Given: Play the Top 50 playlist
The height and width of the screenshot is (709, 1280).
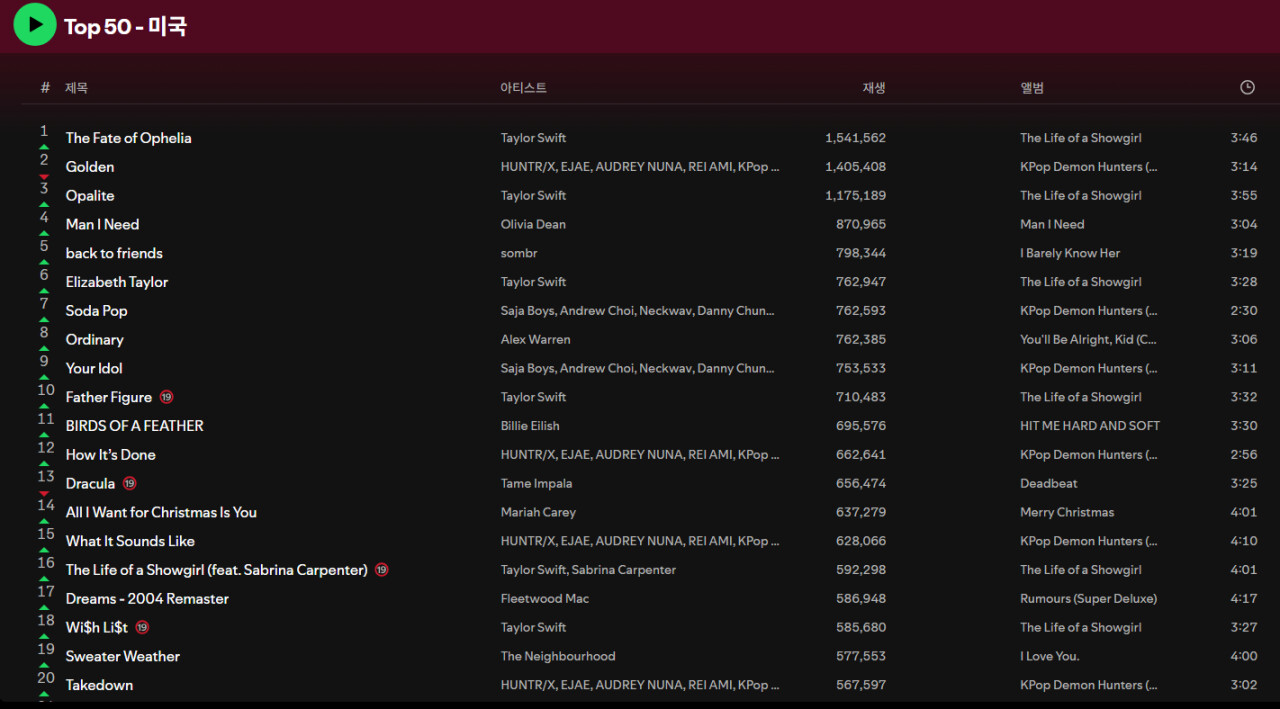Looking at the screenshot, I should pos(35,24).
